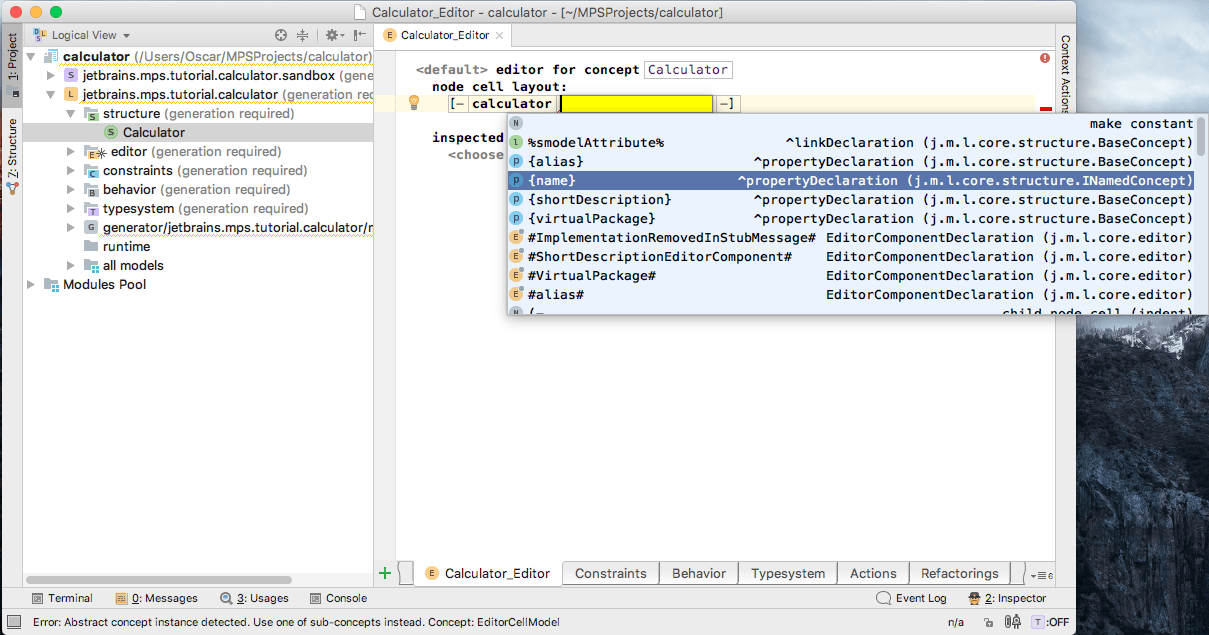Viewport: 1209px width, 635px height.
Task: Switch to the Typesystem tab
Action: tap(788, 573)
